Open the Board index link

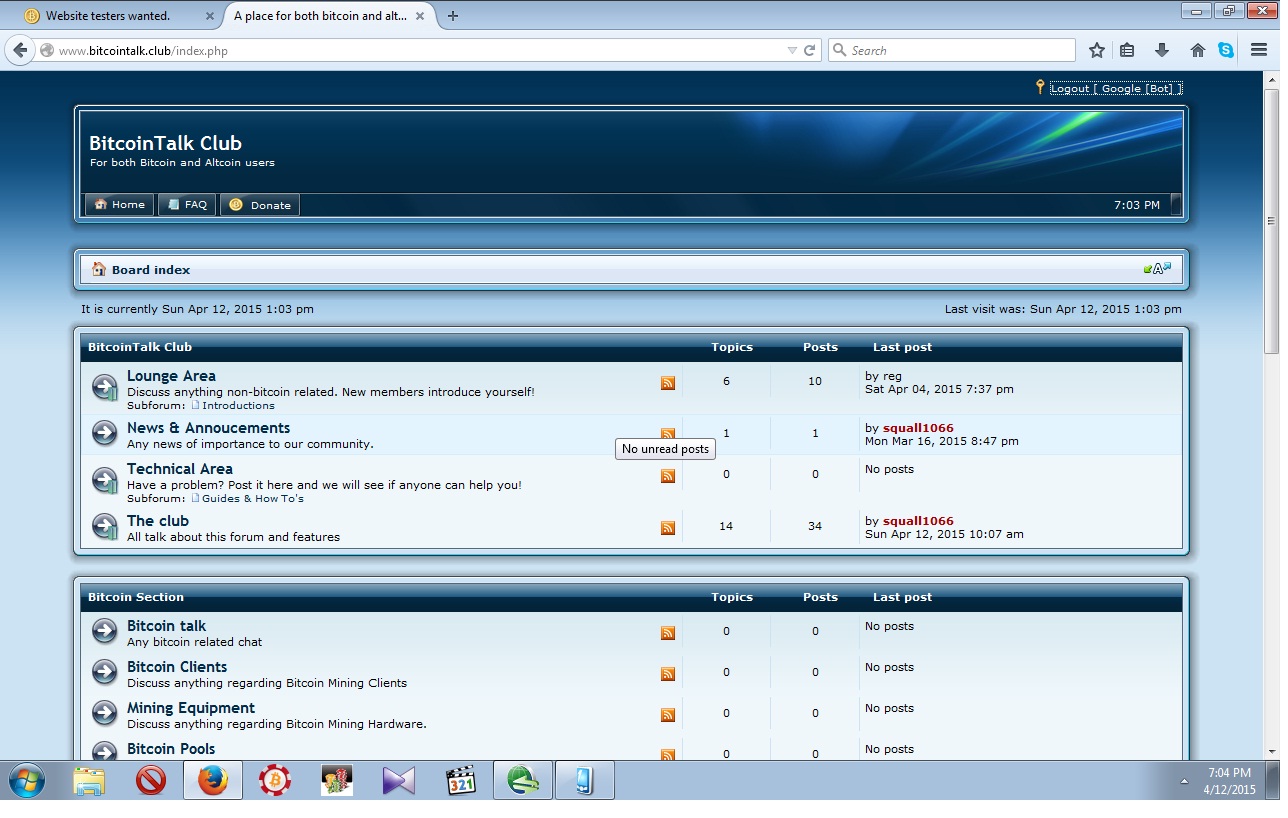pyautogui.click(x=151, y=270)
